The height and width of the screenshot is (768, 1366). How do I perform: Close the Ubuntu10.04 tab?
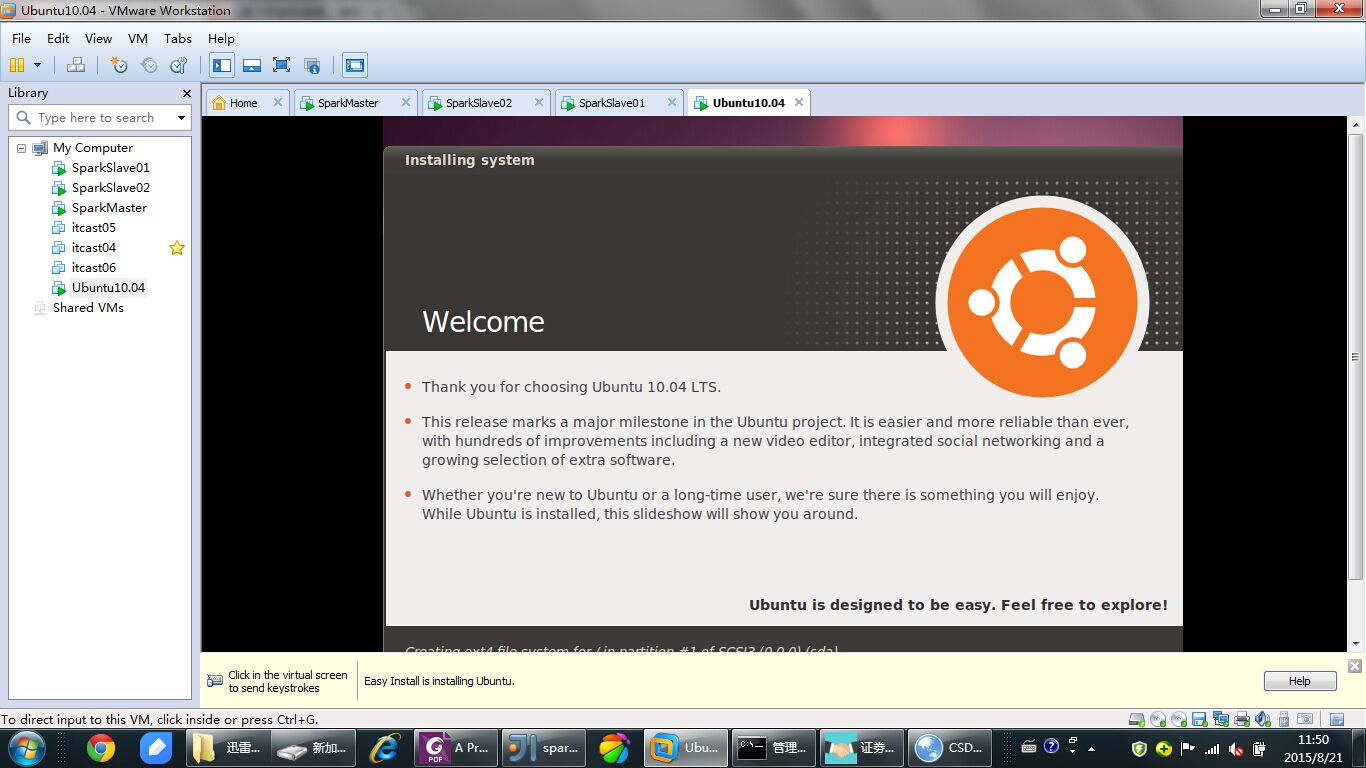point(797,102)
